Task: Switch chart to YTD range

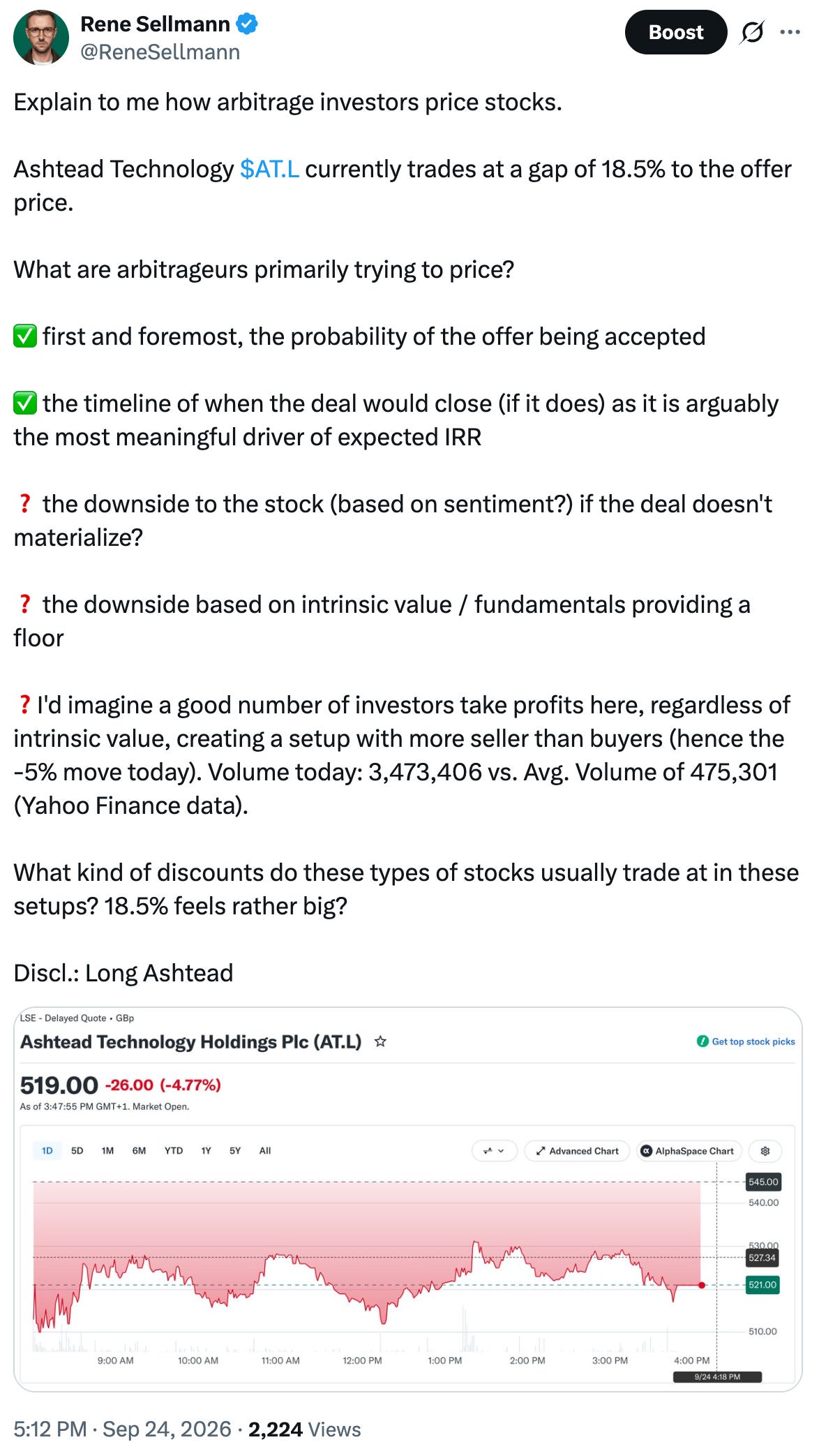Action: pyautogui.click(x=174, y=1151)
